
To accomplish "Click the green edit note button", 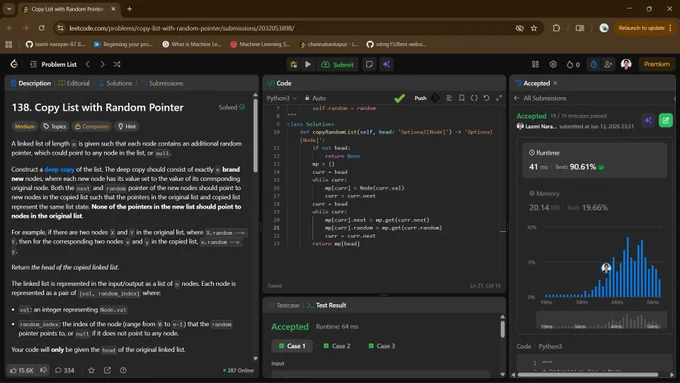I will [666, 120].
